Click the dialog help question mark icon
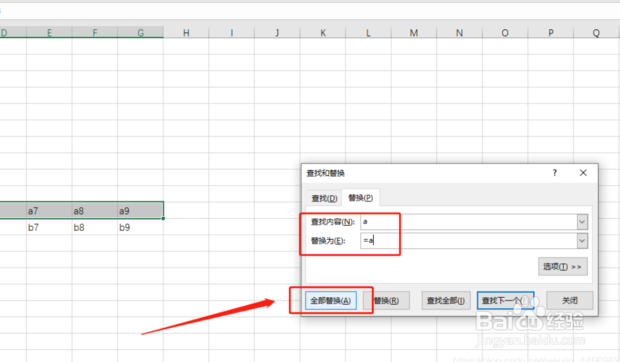The width and height of the screenshot is (620, 362). [555, 173]
